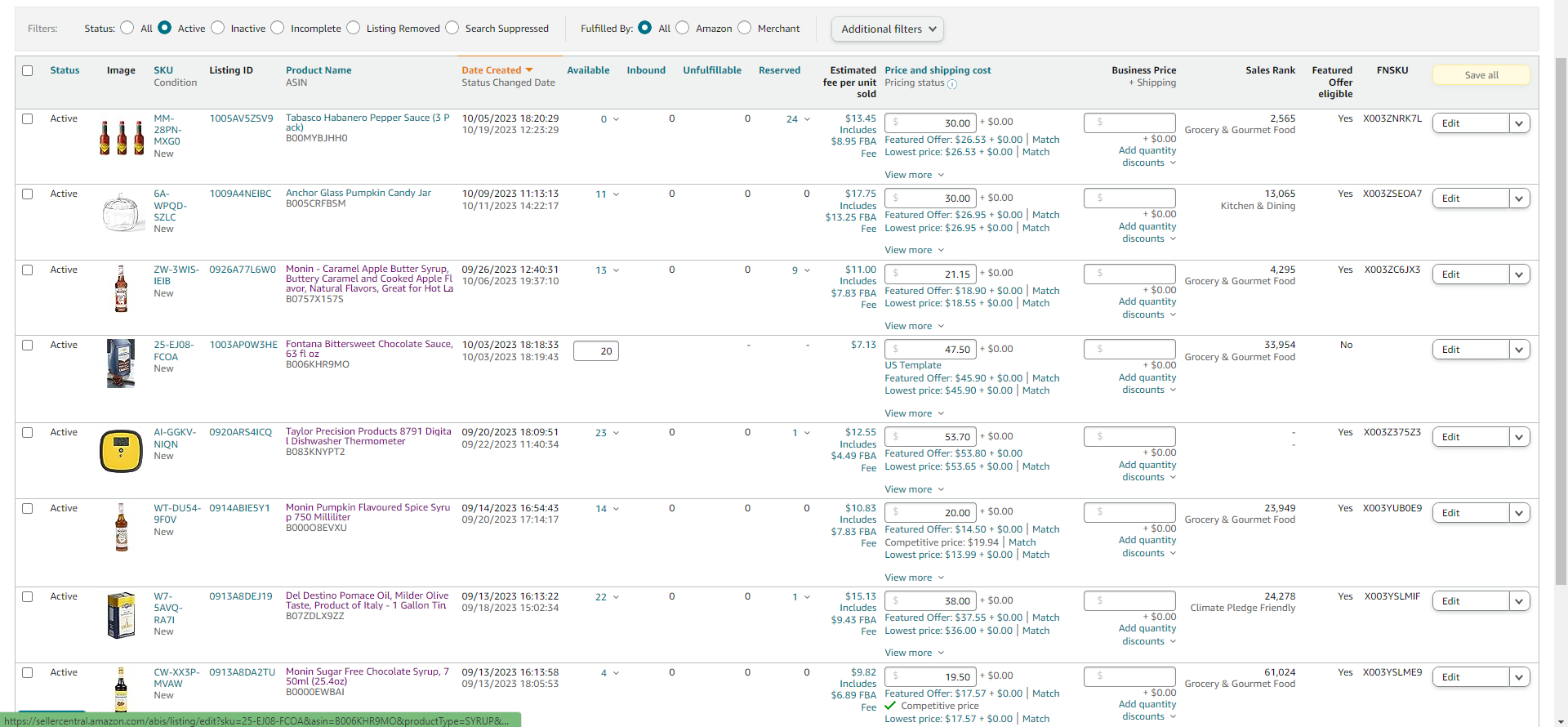Open Tabasco Habanero Pepper Sauce product image
This screenshot has height=727, width=1568.
coord(122,137)
